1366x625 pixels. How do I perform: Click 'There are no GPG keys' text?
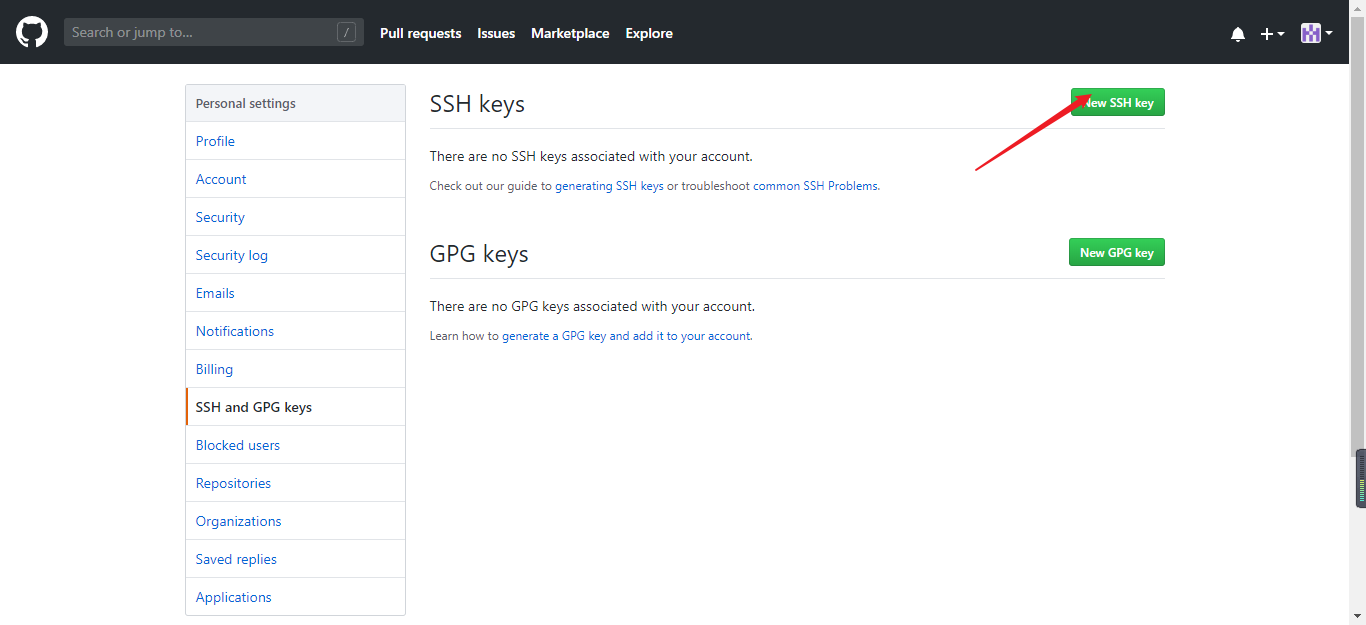coord(592,306)
